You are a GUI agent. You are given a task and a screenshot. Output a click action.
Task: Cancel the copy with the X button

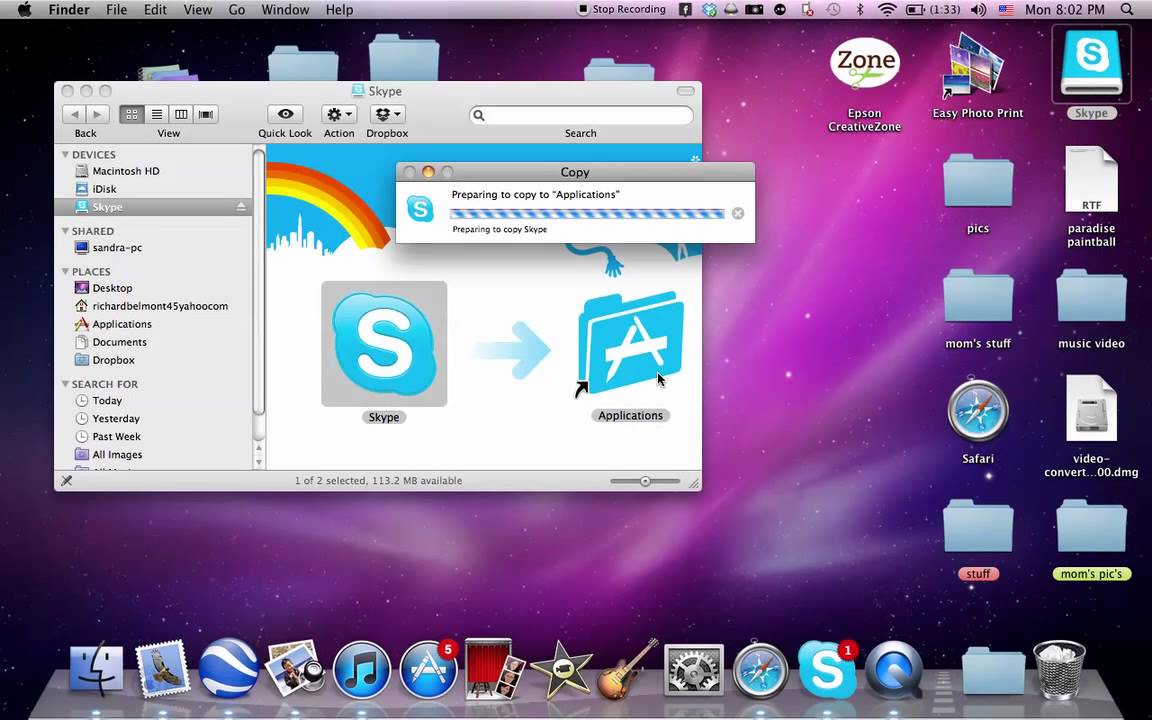pos(738,213)
